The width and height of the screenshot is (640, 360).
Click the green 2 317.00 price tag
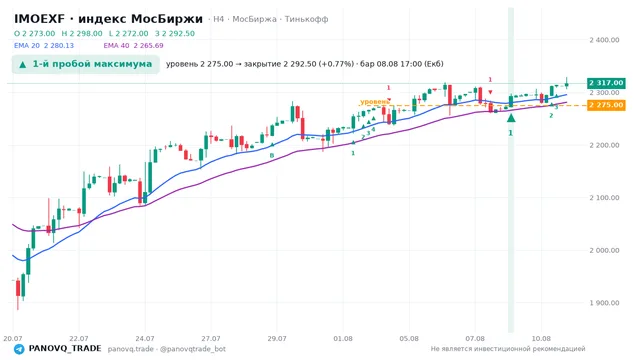coord(606,83)
